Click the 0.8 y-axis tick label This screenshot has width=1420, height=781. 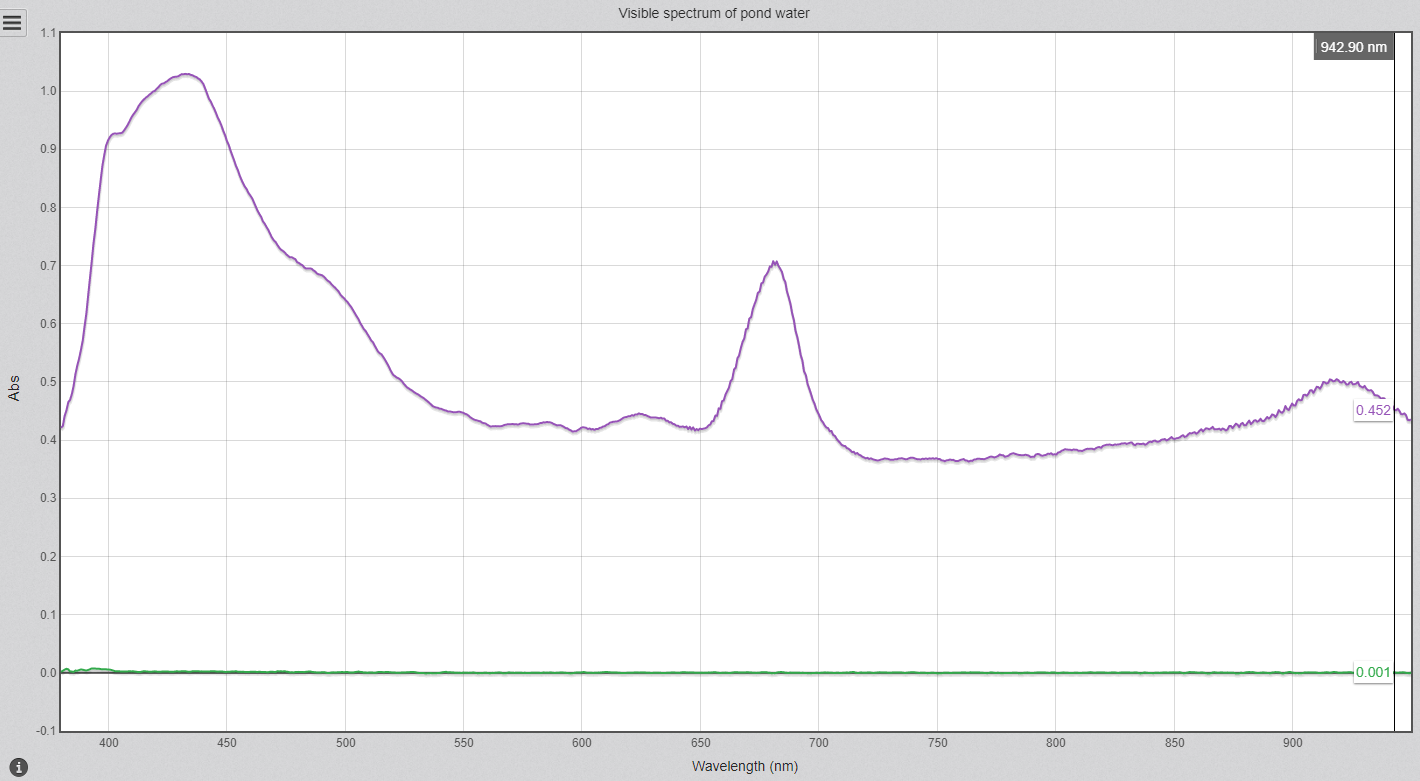pos(48,207)
